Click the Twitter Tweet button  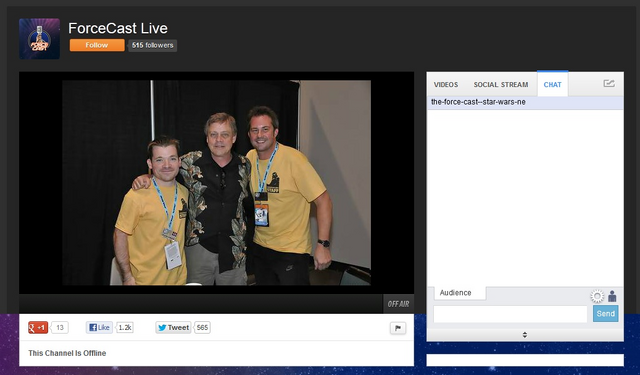[x=173, y=327]
